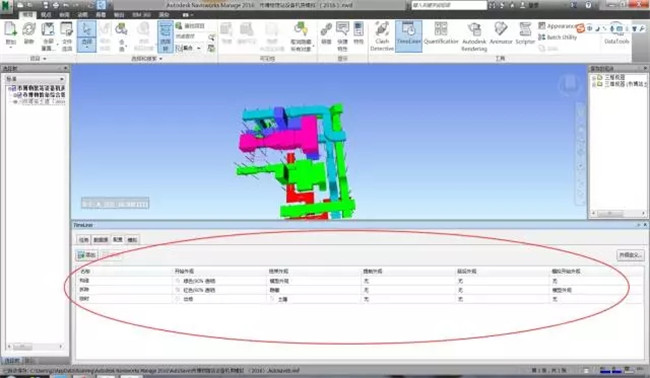The height and width of the screenshot is (378, 650).
Task: Open the Simulate tab in TimeLiner
Action: tap(132, 240)
